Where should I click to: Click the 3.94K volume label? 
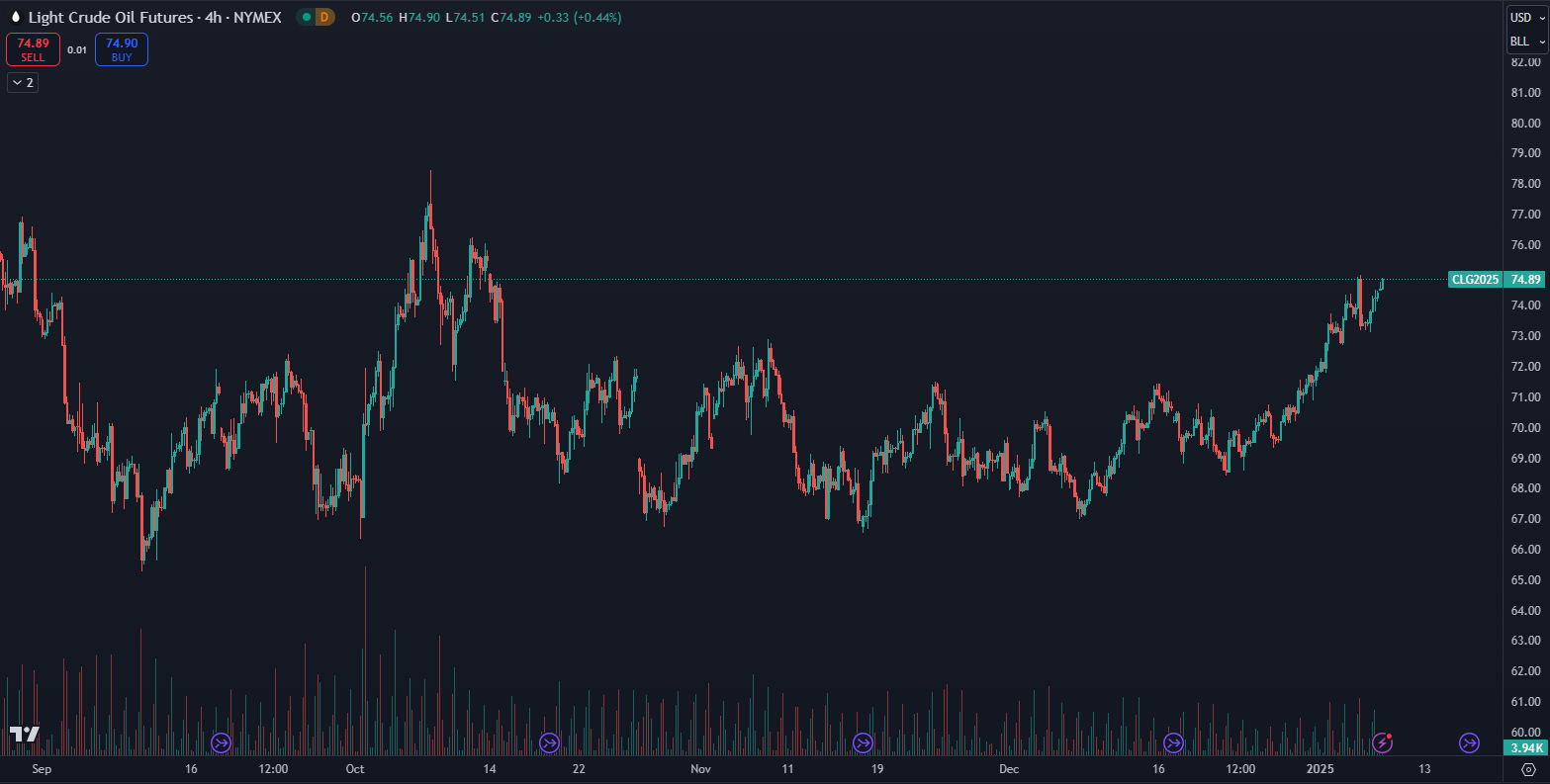click(x=1523, y=748)
